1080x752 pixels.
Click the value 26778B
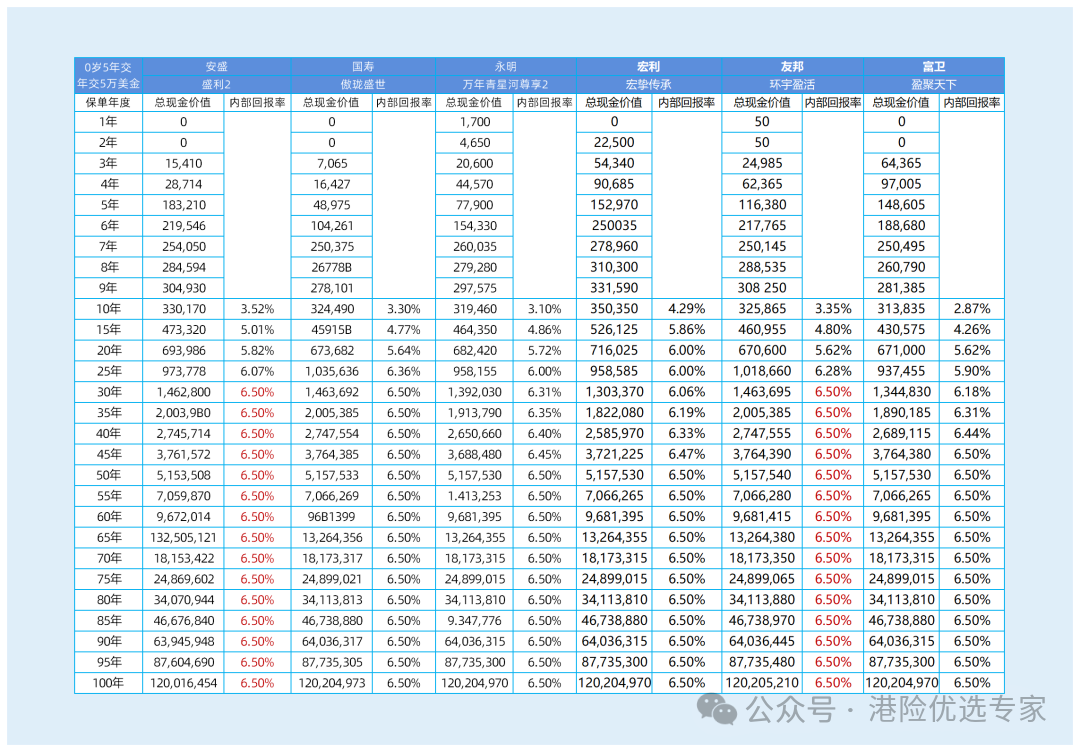pos(332,267)
